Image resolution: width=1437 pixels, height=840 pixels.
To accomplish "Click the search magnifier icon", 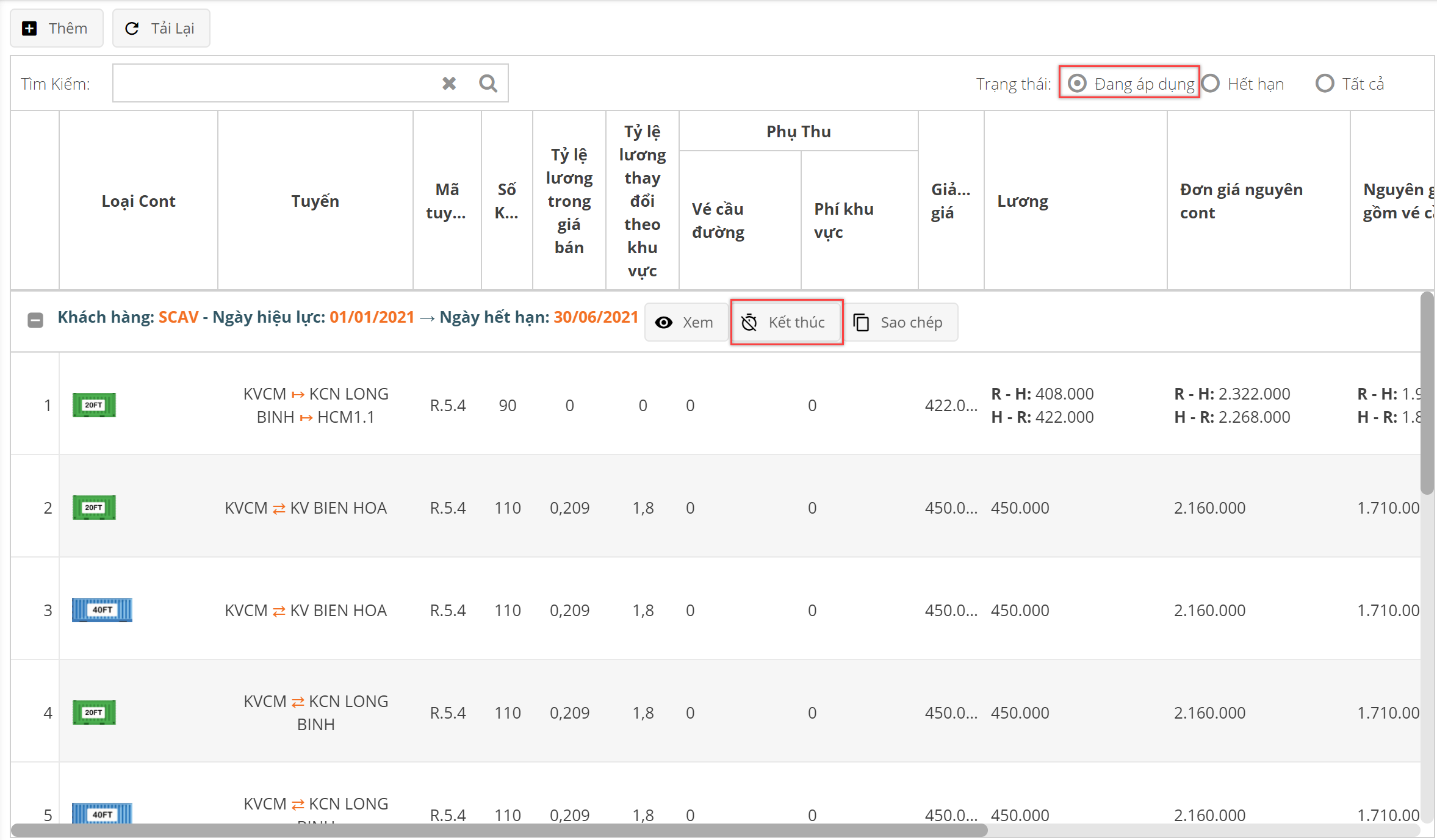I will [x=488, y=84].
